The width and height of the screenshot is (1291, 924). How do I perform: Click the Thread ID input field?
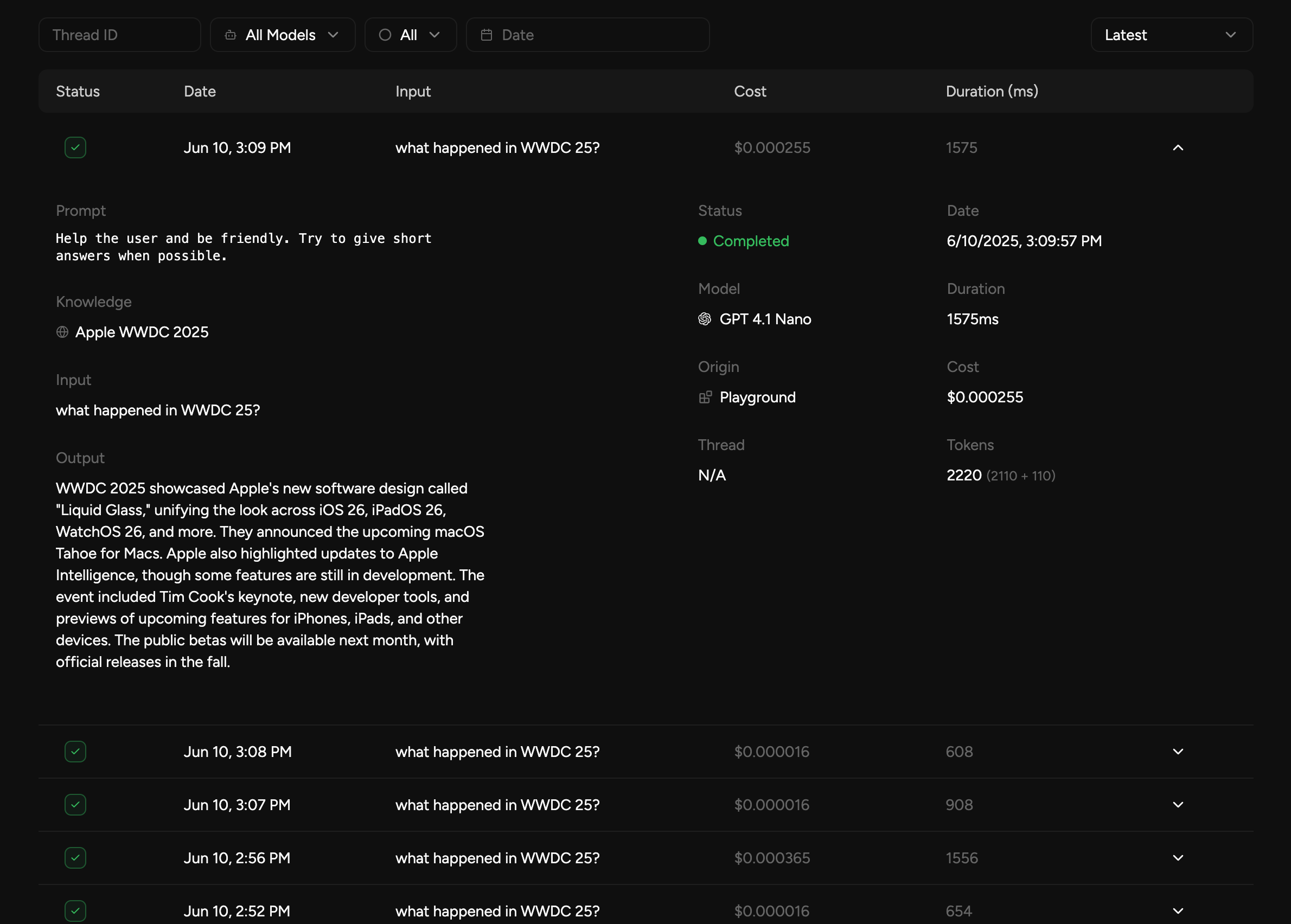[x=119, y=35]
